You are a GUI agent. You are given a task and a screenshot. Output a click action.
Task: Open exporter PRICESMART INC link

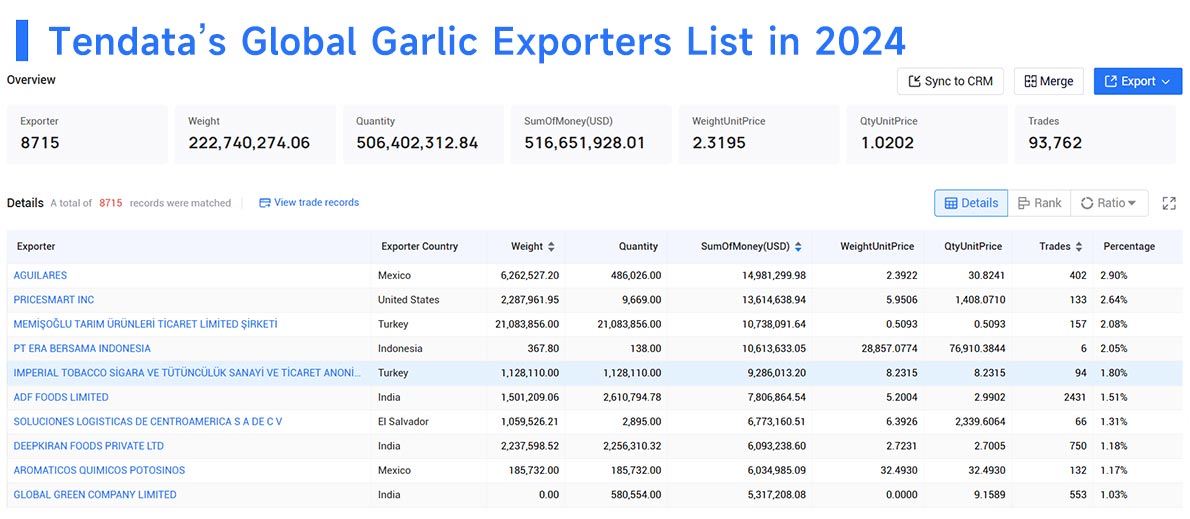54,300
